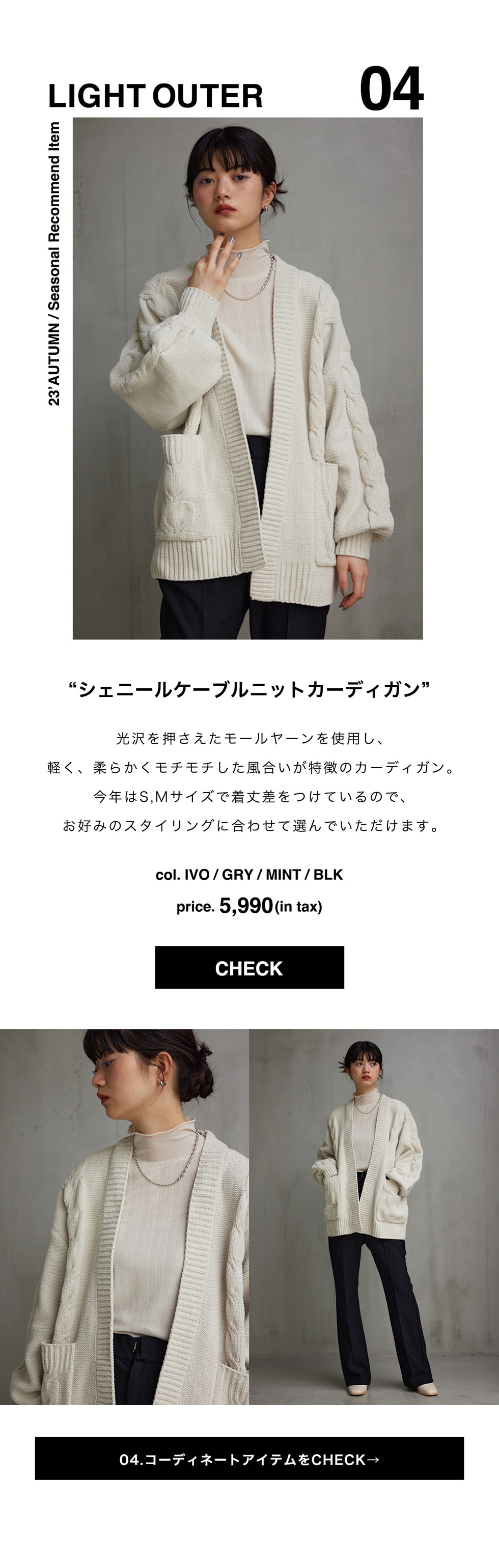Click the line 軽く、柔らかくモチモチした風合い

point(249,768)
